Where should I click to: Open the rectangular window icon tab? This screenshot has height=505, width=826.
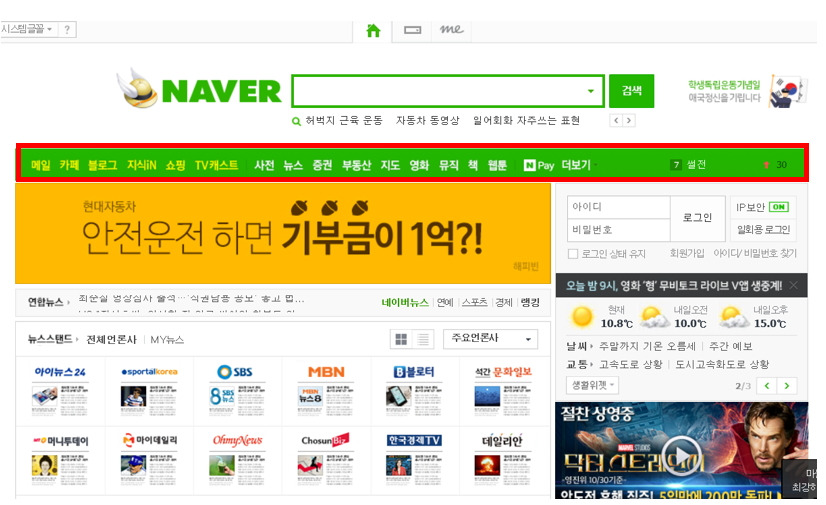point(412,30)
